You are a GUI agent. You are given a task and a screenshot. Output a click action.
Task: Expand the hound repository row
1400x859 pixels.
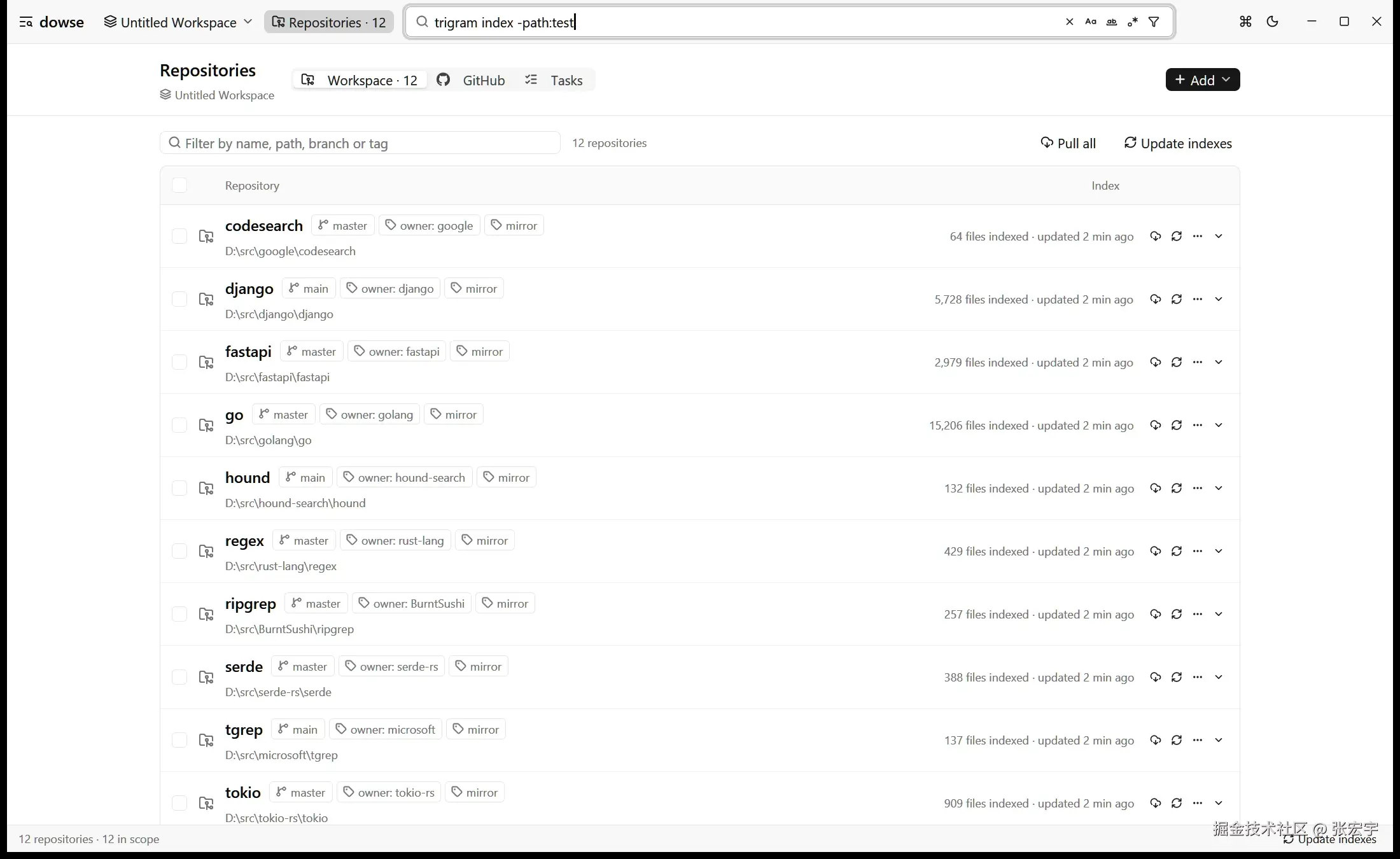1219,488
